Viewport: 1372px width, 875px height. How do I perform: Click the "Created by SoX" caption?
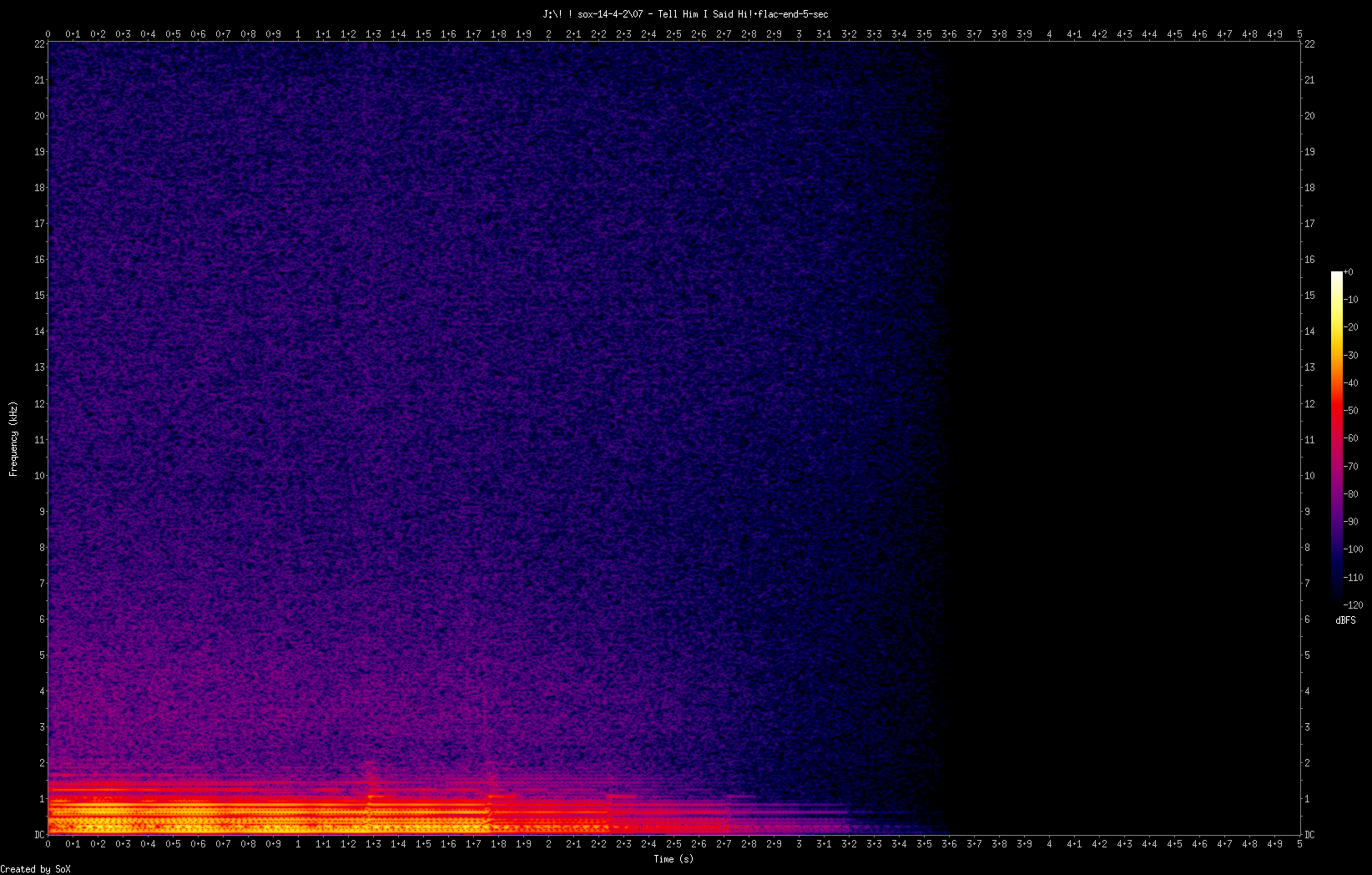(x=35, y=869)
